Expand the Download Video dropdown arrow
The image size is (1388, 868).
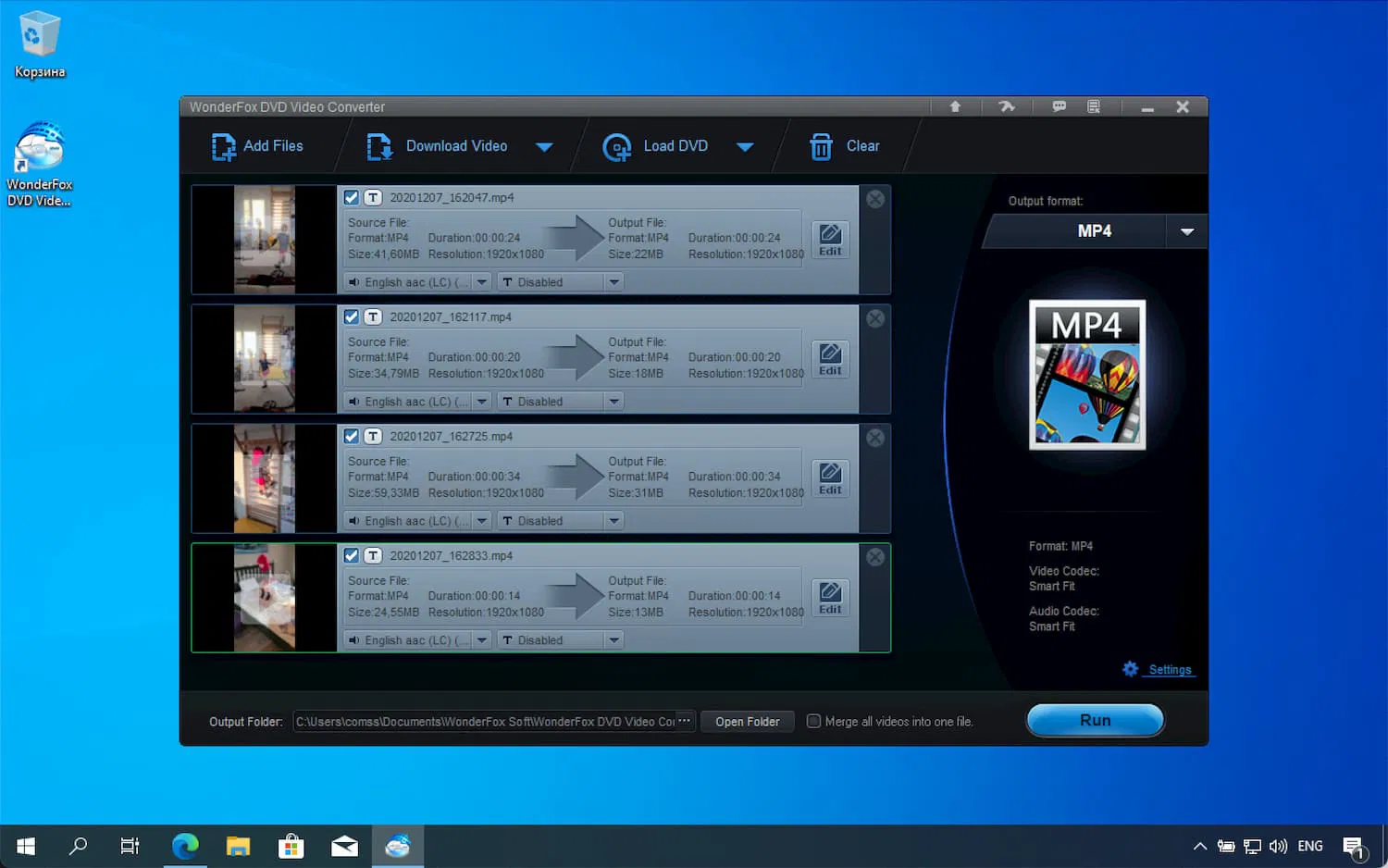(x=544, y=147)
